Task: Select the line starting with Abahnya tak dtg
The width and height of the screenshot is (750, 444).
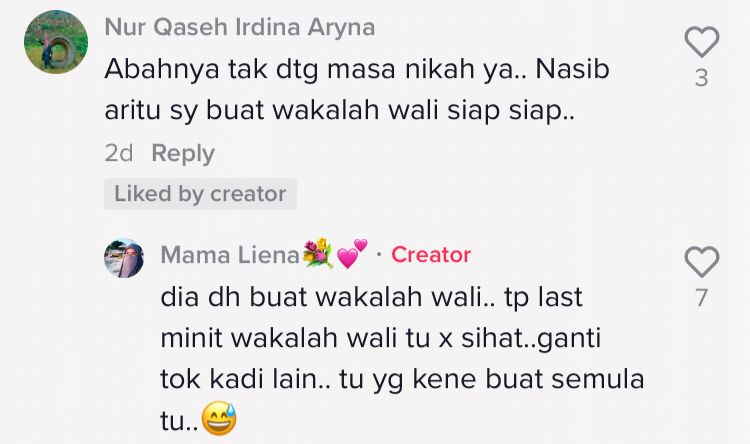Action: tap(357, 70)
